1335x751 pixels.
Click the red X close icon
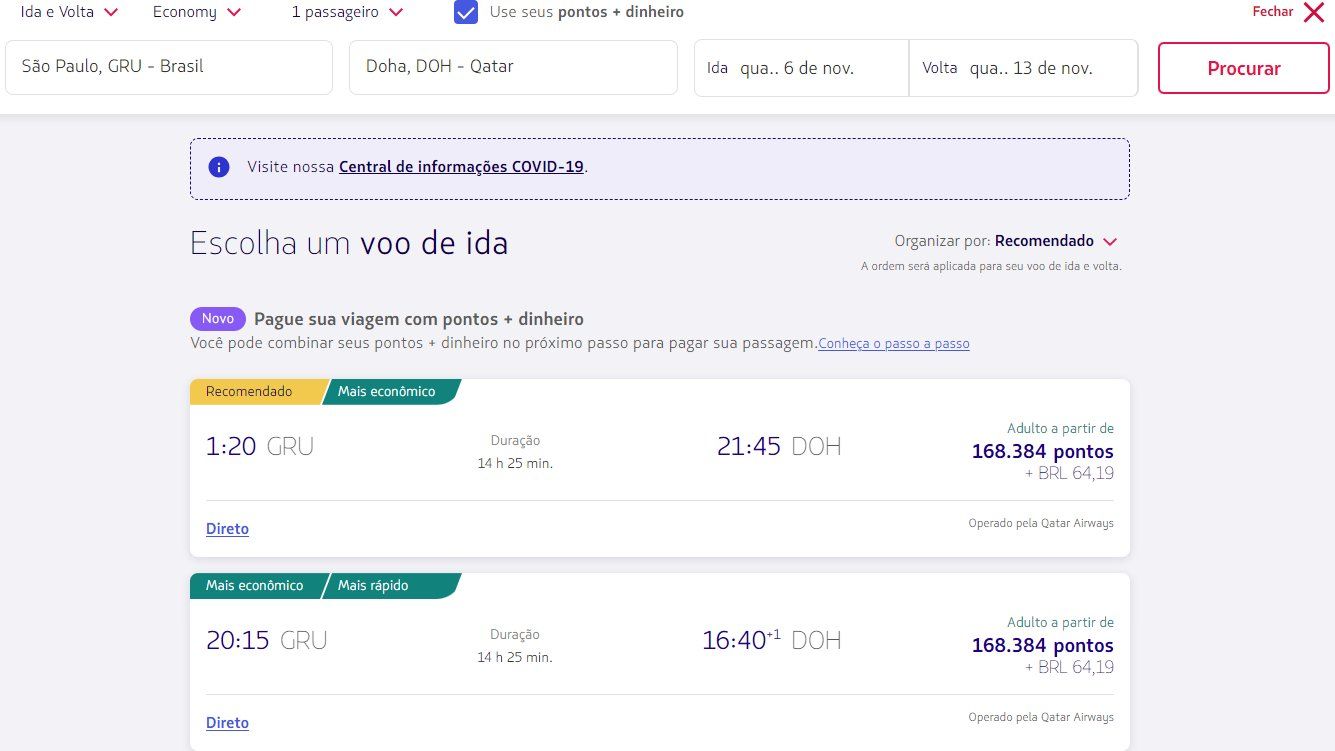click(1313, 12)
